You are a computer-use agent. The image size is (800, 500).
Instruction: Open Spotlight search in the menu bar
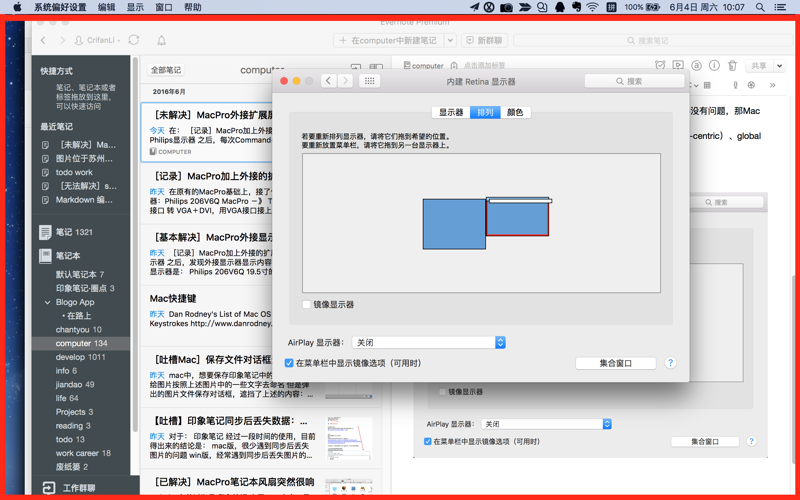pos(760,7)
